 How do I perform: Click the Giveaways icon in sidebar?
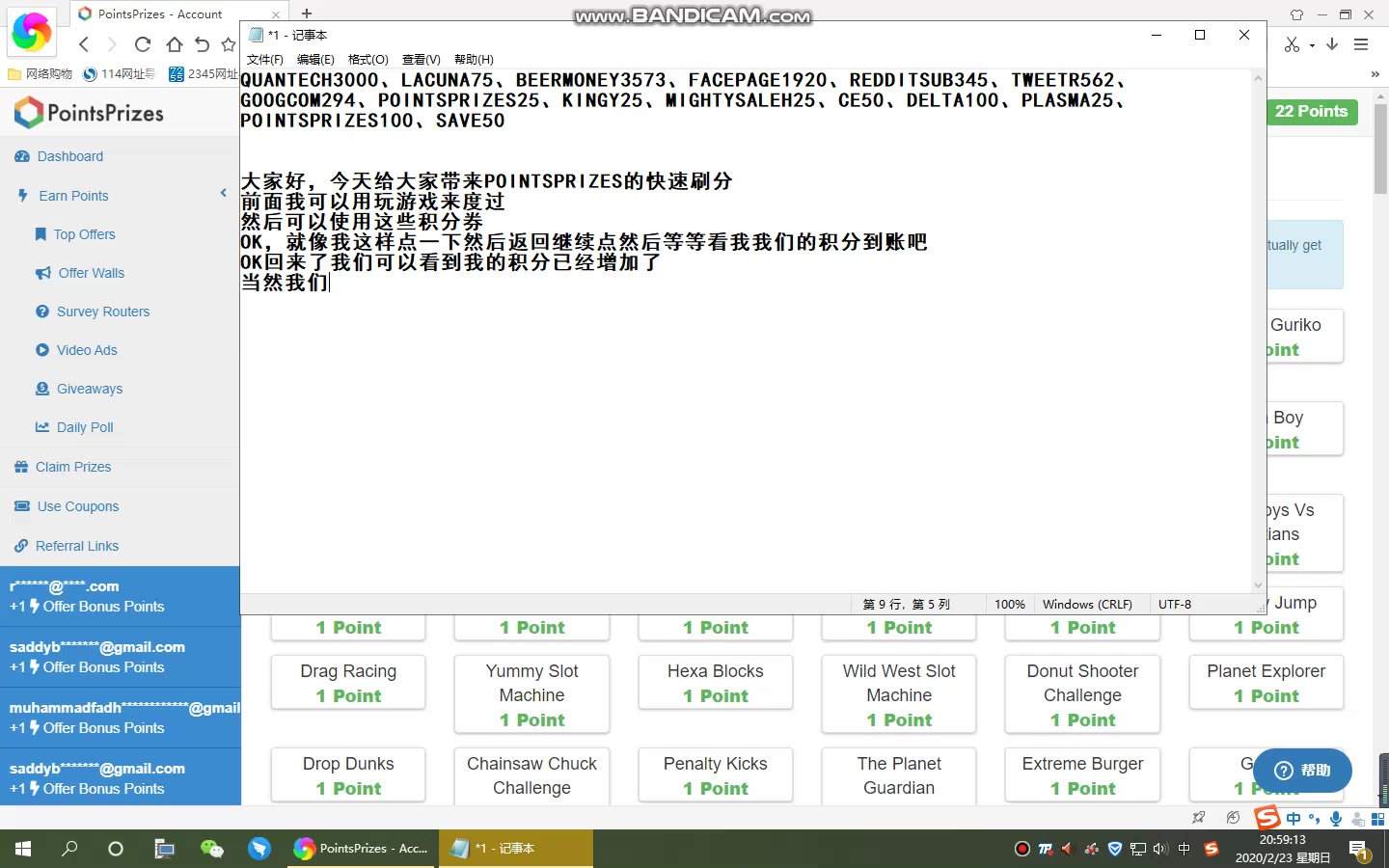(x=42, y=389)
